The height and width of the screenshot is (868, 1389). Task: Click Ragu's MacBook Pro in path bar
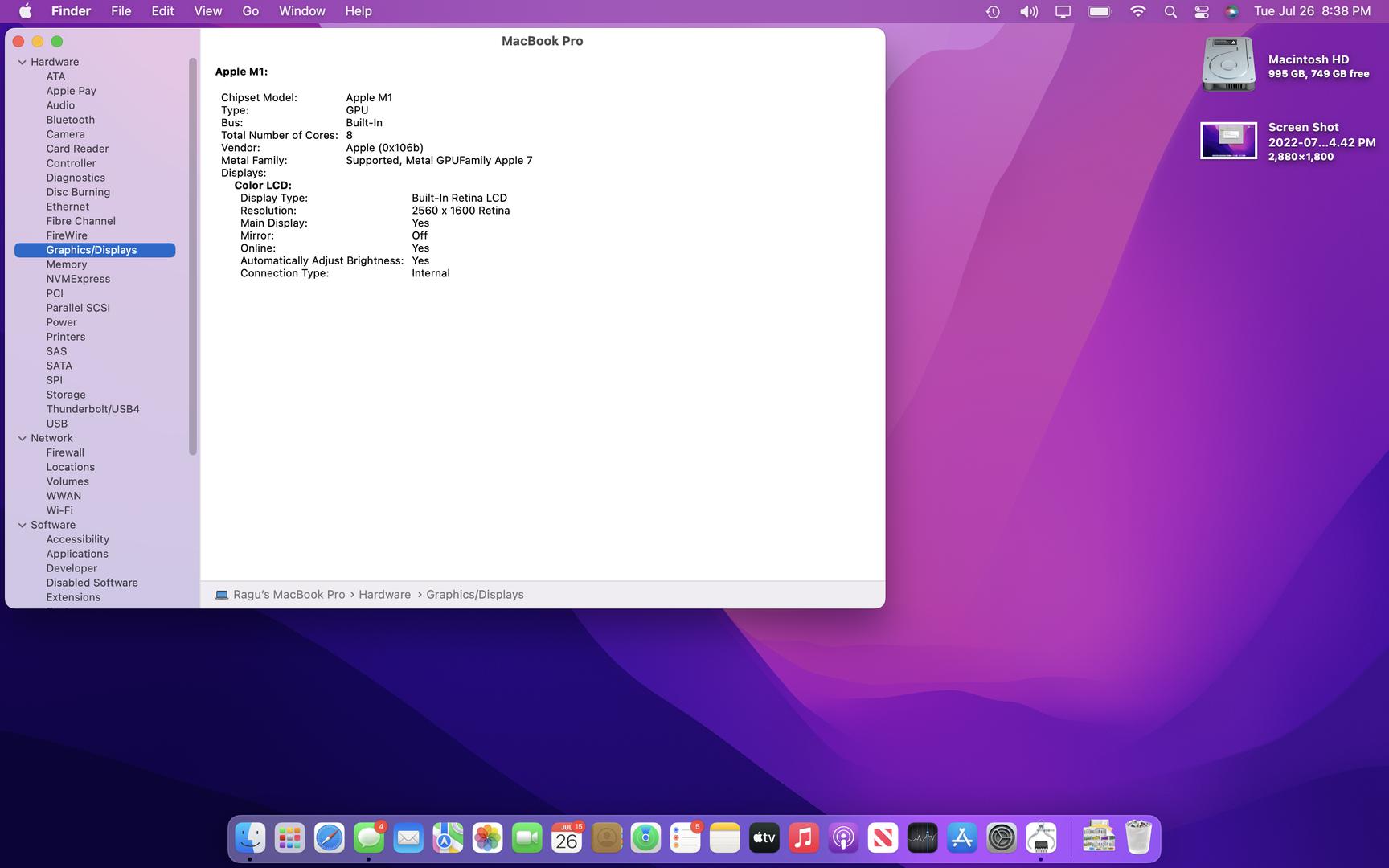(280, 595)
